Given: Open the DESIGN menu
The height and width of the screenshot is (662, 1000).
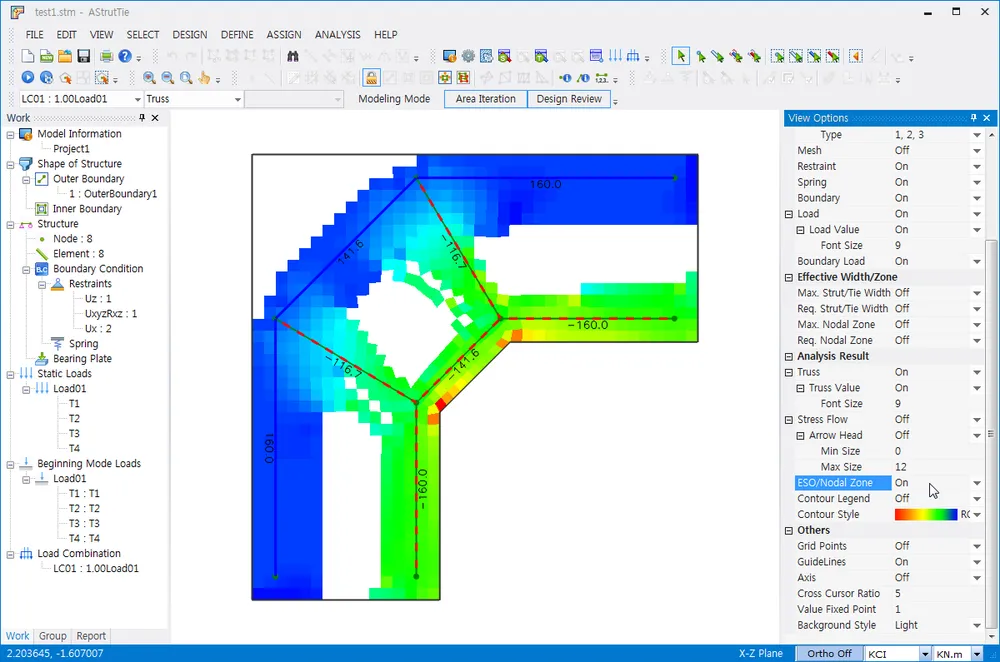Looking at the screenshot, I should (189, 34).
